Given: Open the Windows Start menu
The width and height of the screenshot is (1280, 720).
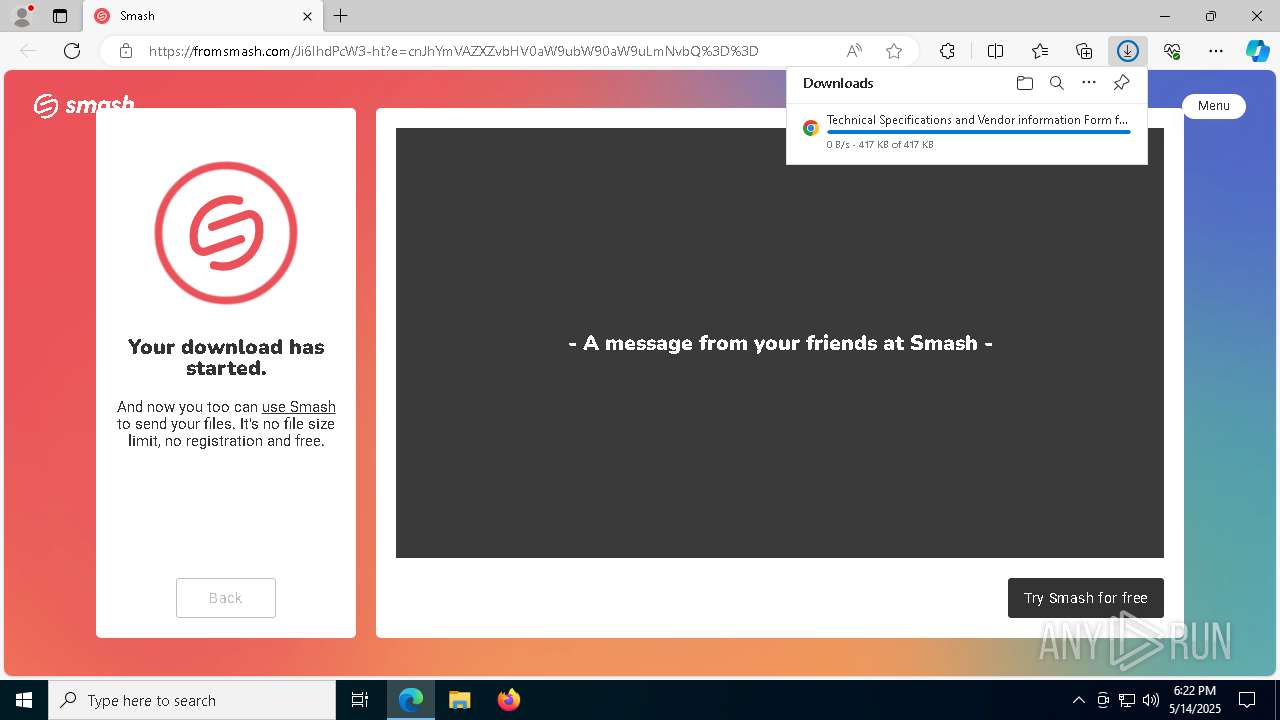Looking at the screenshot, I should click(24, 700).
